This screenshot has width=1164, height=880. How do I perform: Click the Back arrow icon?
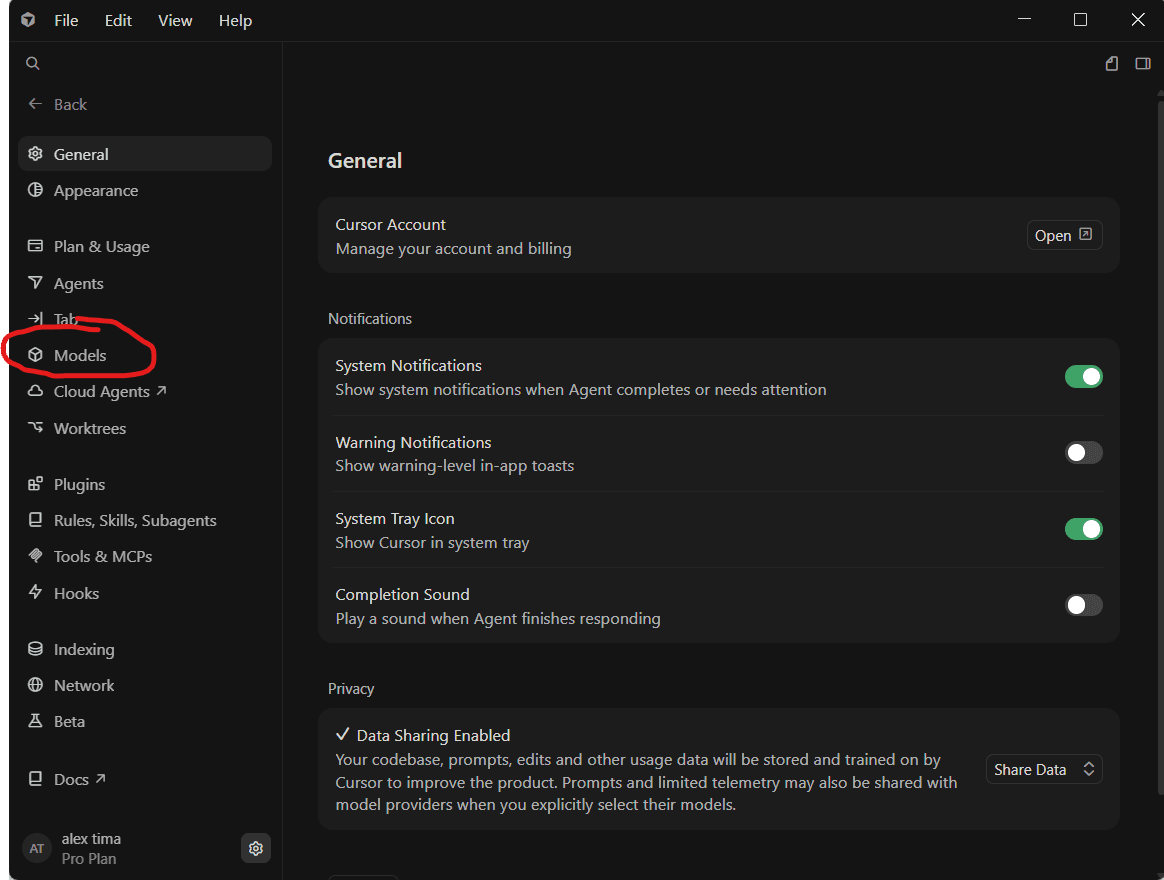[x=35, y=104]
